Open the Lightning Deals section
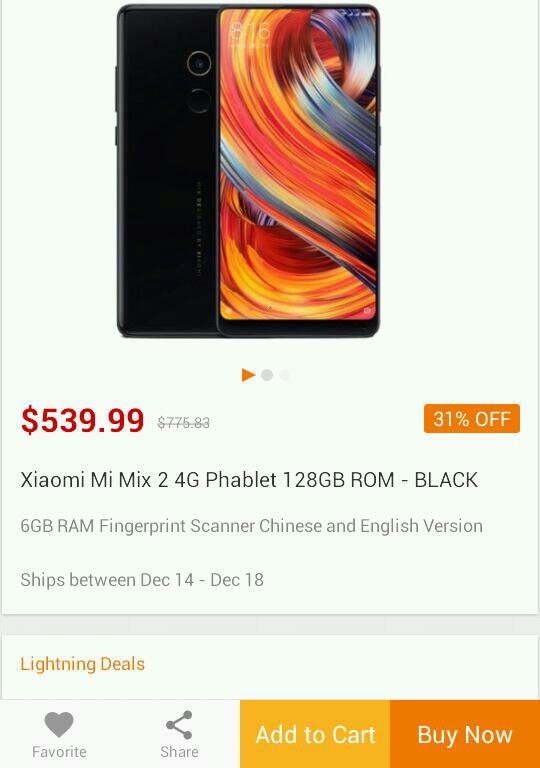The width and height of the screenshot is (540, 768). 82,664
